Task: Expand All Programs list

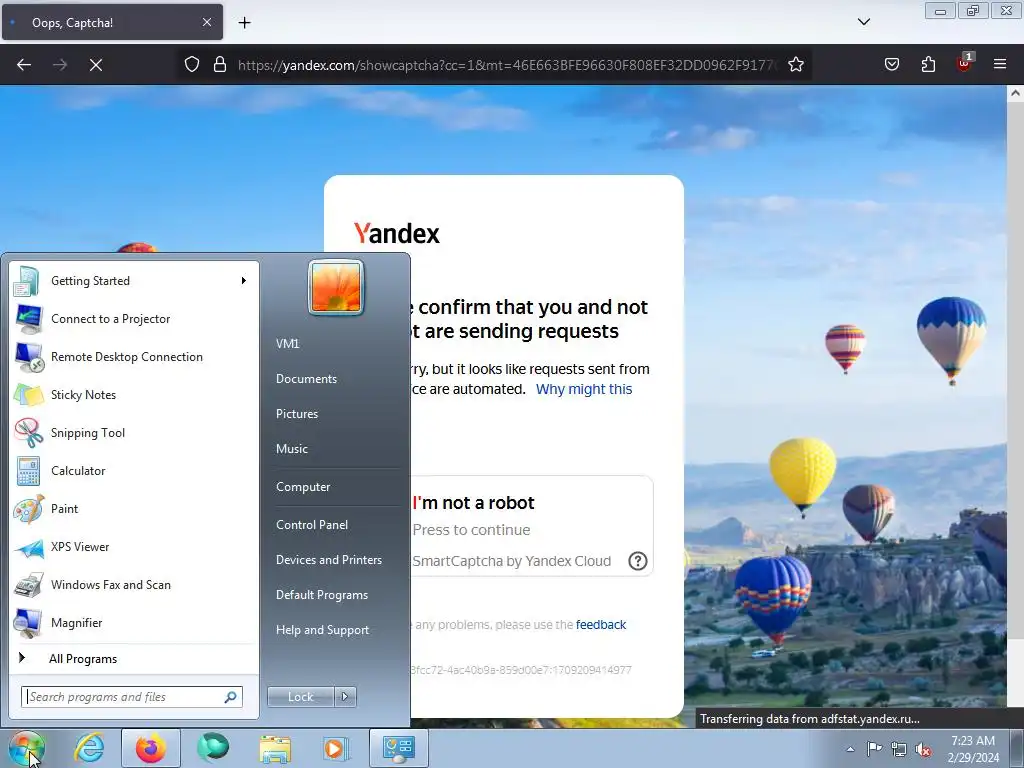Action: [134, 658]
